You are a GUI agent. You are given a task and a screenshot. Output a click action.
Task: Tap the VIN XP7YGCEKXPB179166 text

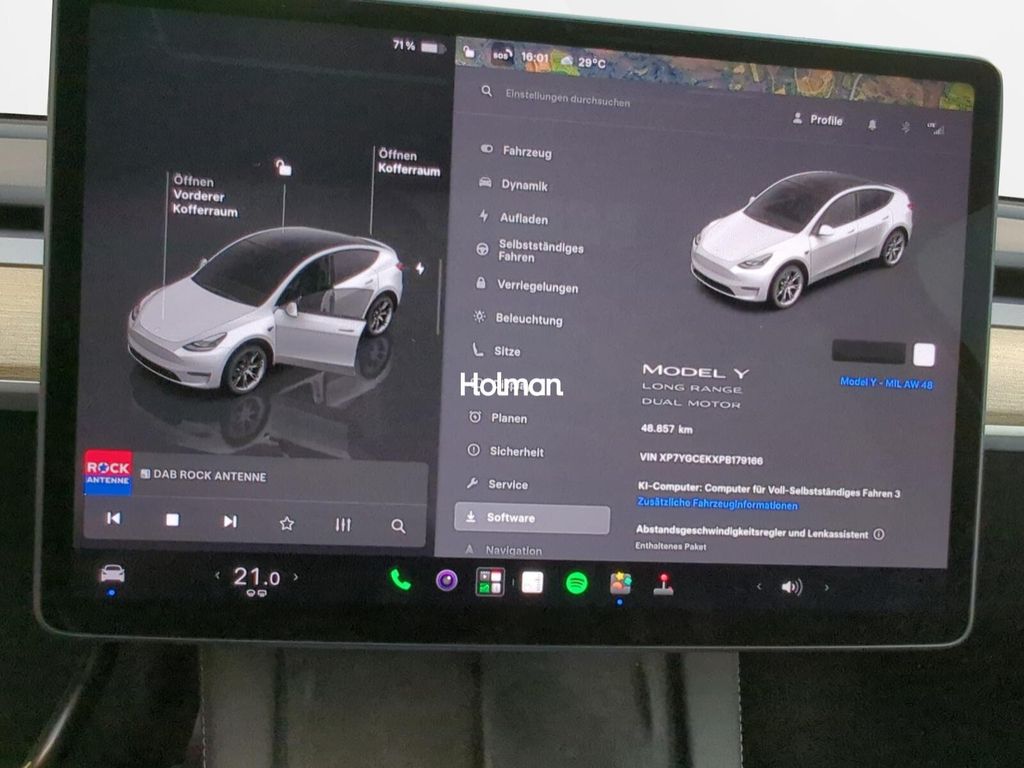tap(701, 459)
